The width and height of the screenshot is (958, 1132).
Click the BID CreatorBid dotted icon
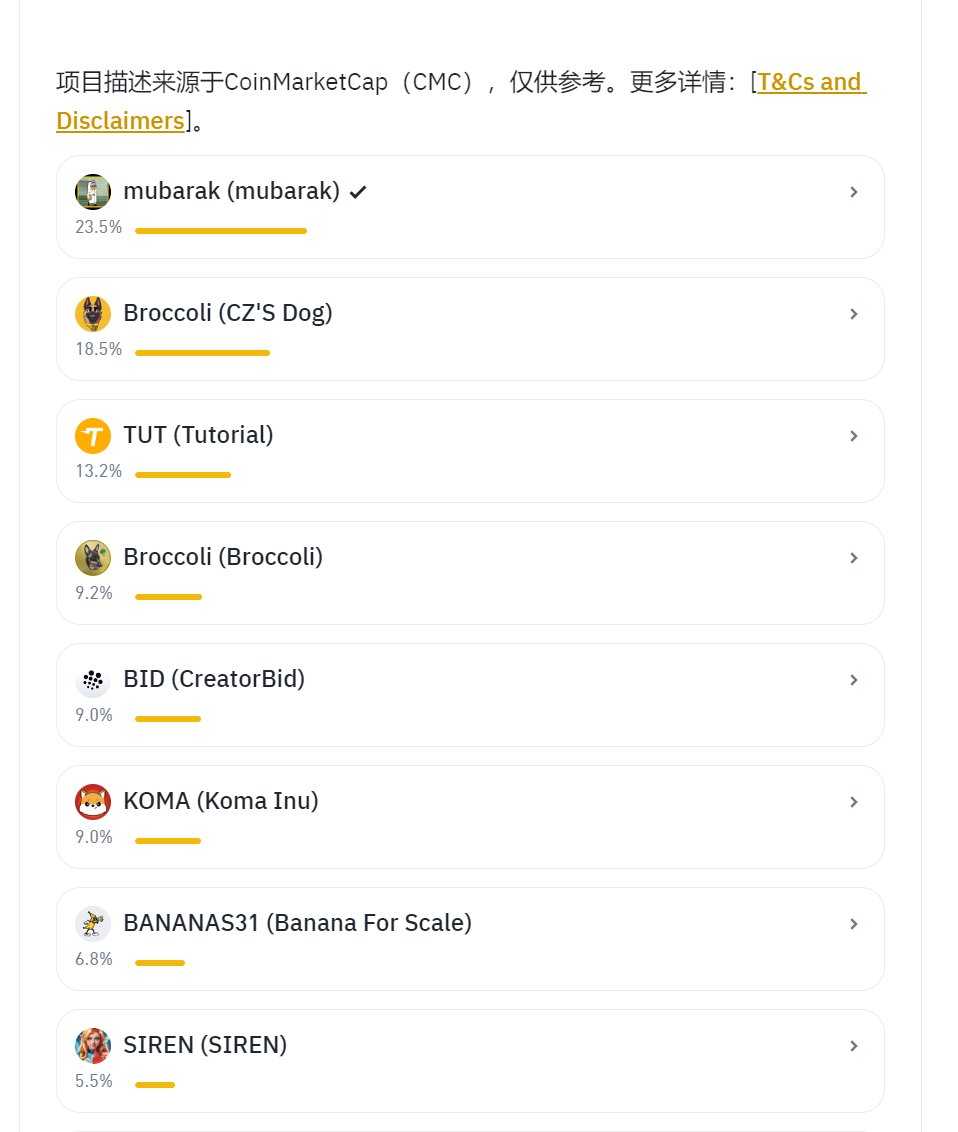click(93, 680)
